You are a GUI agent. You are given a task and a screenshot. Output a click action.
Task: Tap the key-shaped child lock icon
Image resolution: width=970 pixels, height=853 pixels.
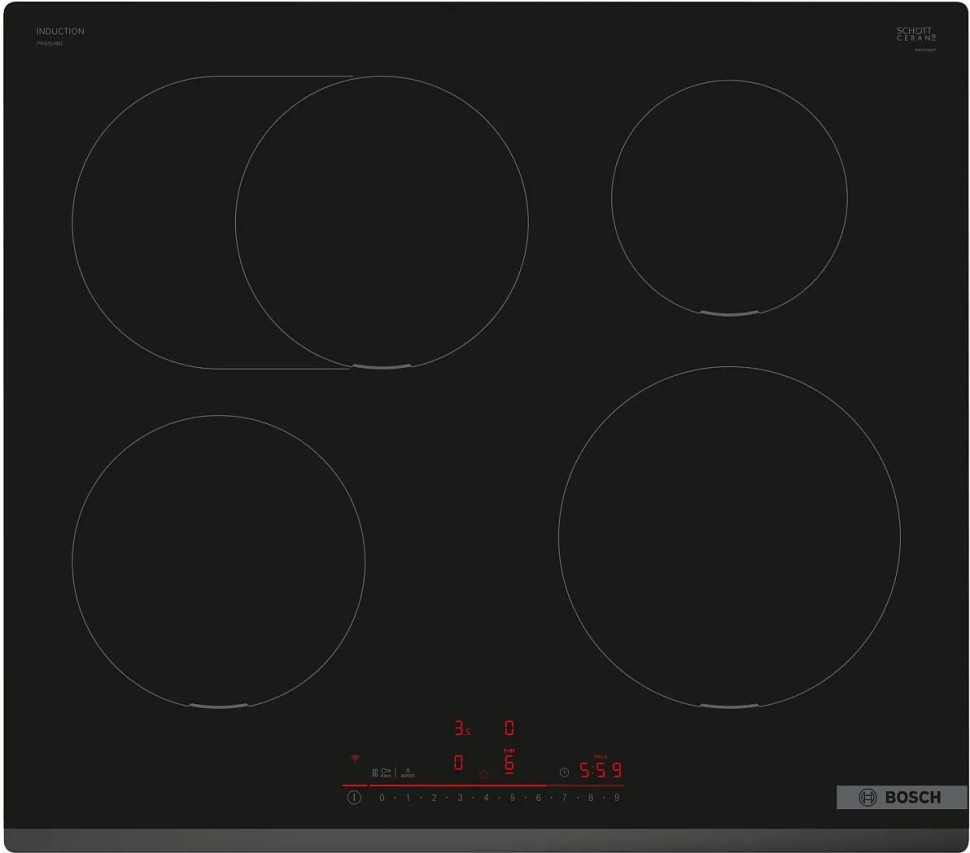coord(385,772)
